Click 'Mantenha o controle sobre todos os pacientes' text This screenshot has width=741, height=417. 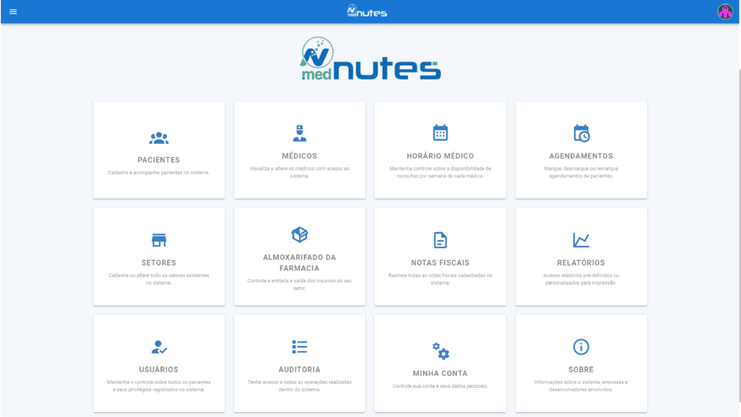159,386
